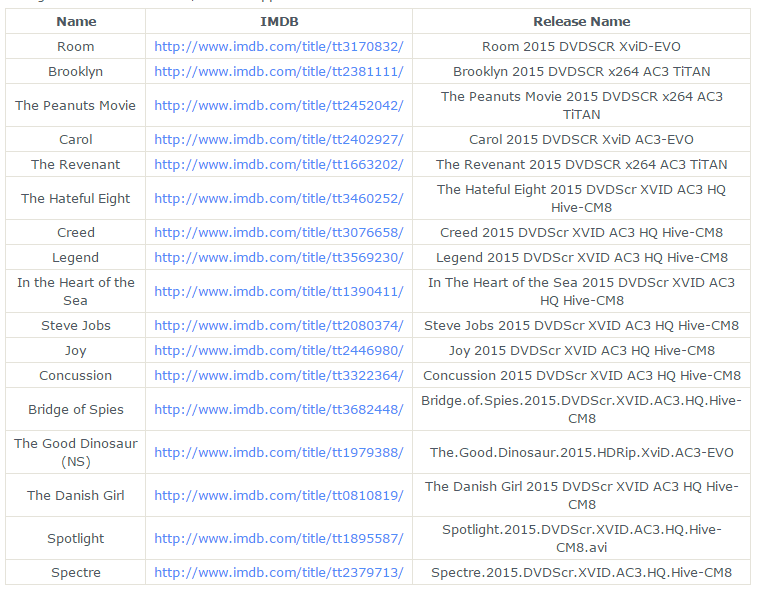Click 'The Peanuts Movie 2015 DVDSCR' release name
Screen dimensions: 766x589
tap(581, 105)
